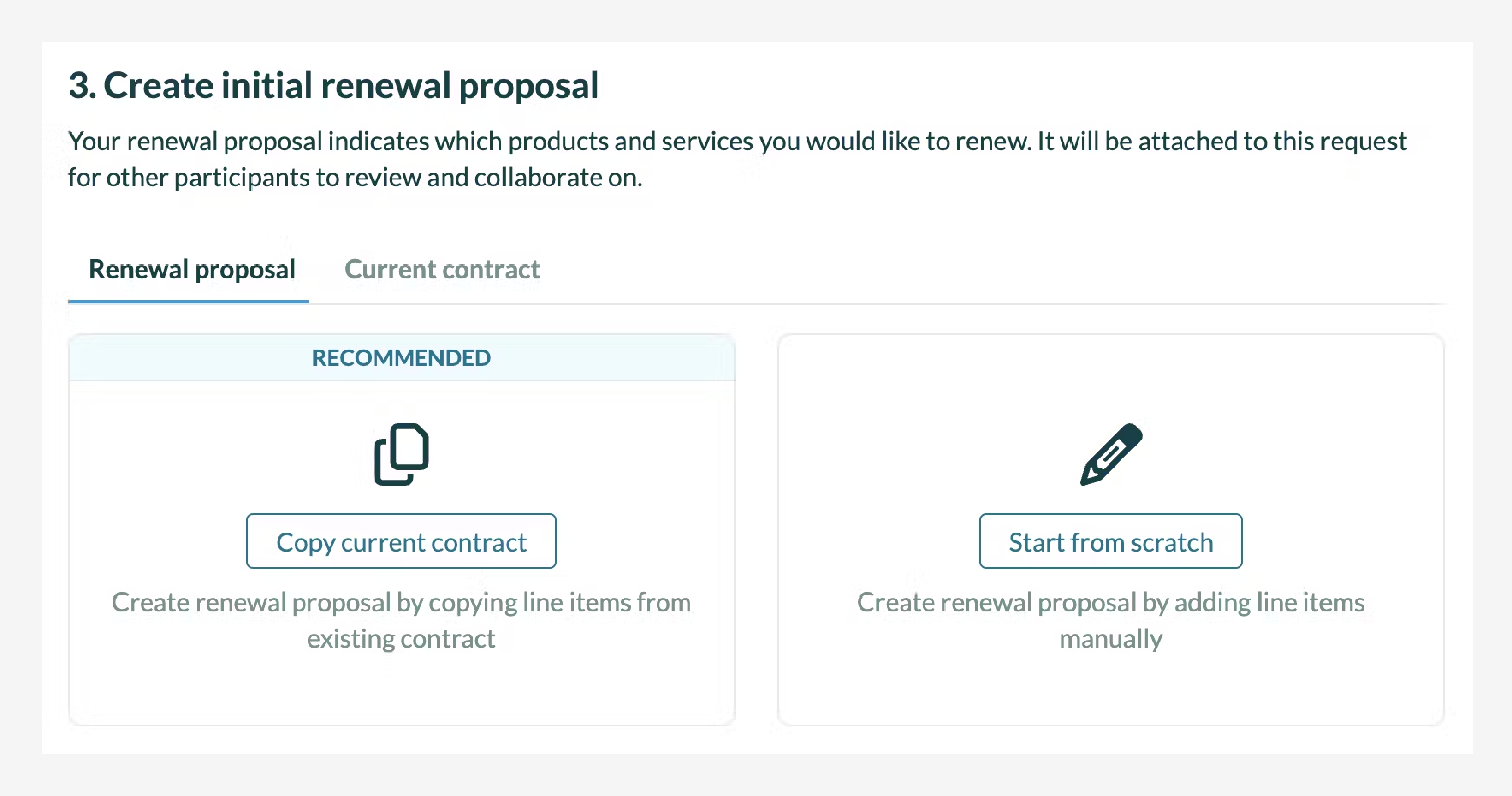The width and height of the screenshot is (1512, 796).
Task: Select the Renewal proposal tab
Action: point(192,269)
